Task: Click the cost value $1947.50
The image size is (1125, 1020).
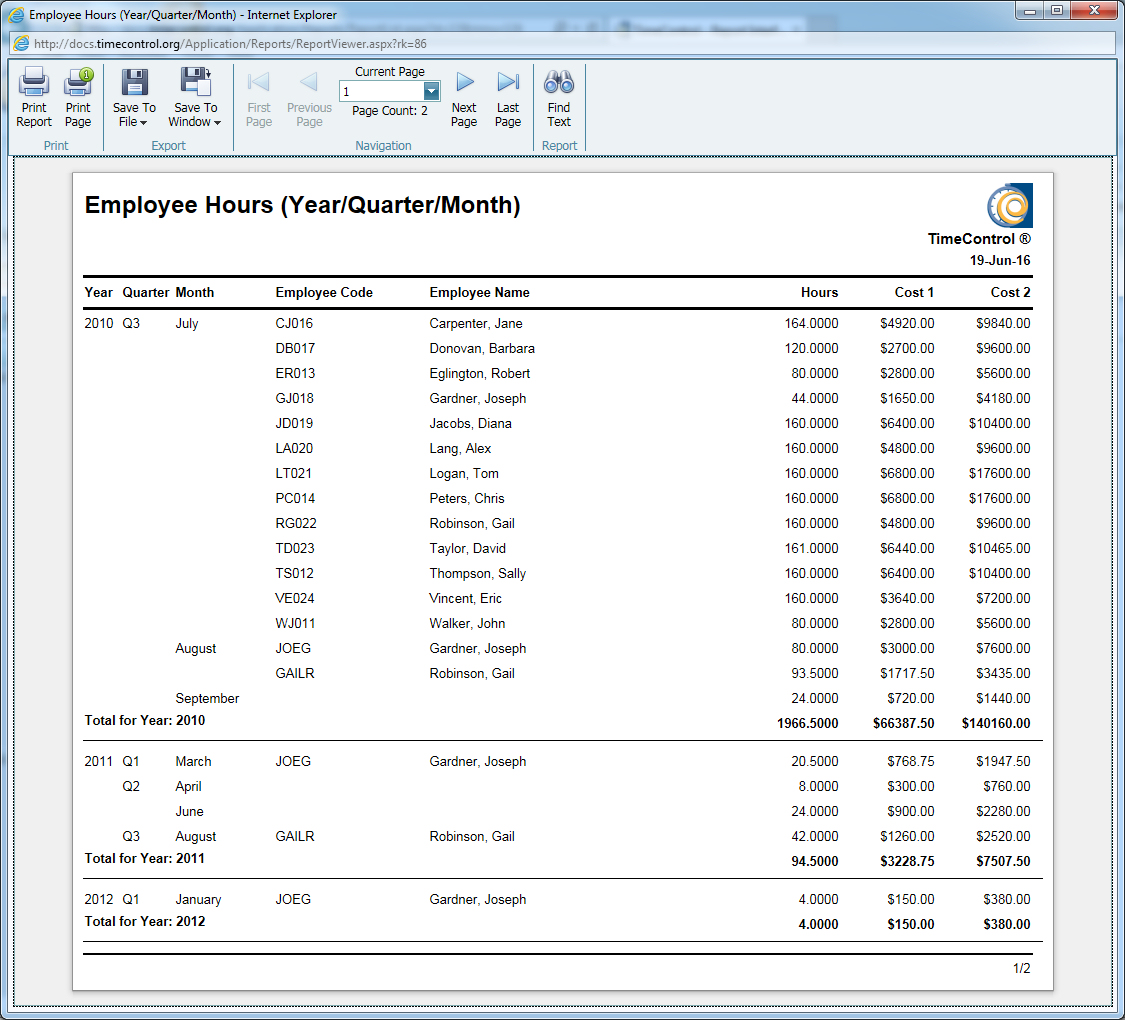Action: pyautogui.click(x=1003, y=762)
